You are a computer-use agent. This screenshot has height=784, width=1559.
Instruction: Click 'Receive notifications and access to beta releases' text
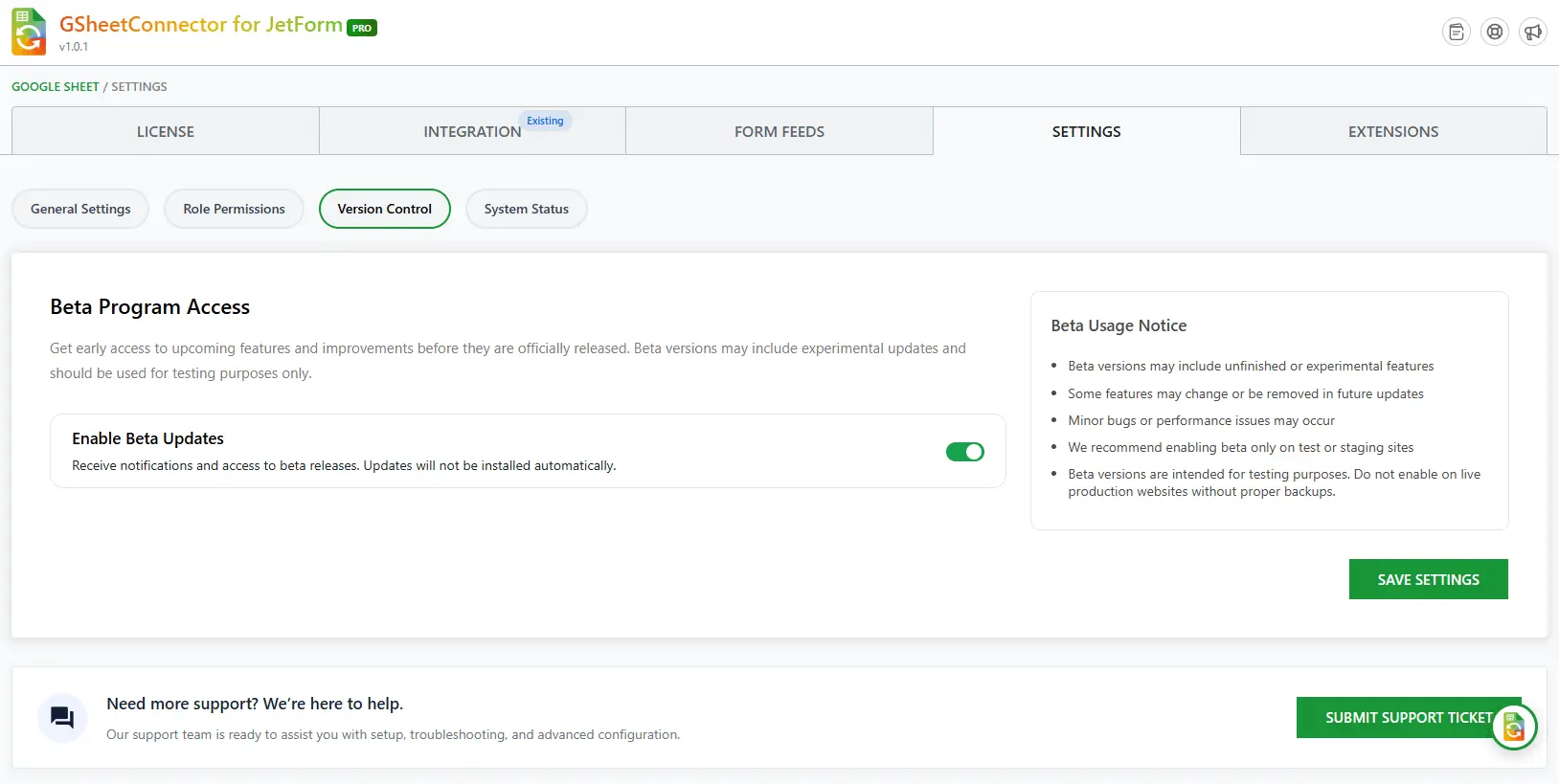(x=344, y=465)
